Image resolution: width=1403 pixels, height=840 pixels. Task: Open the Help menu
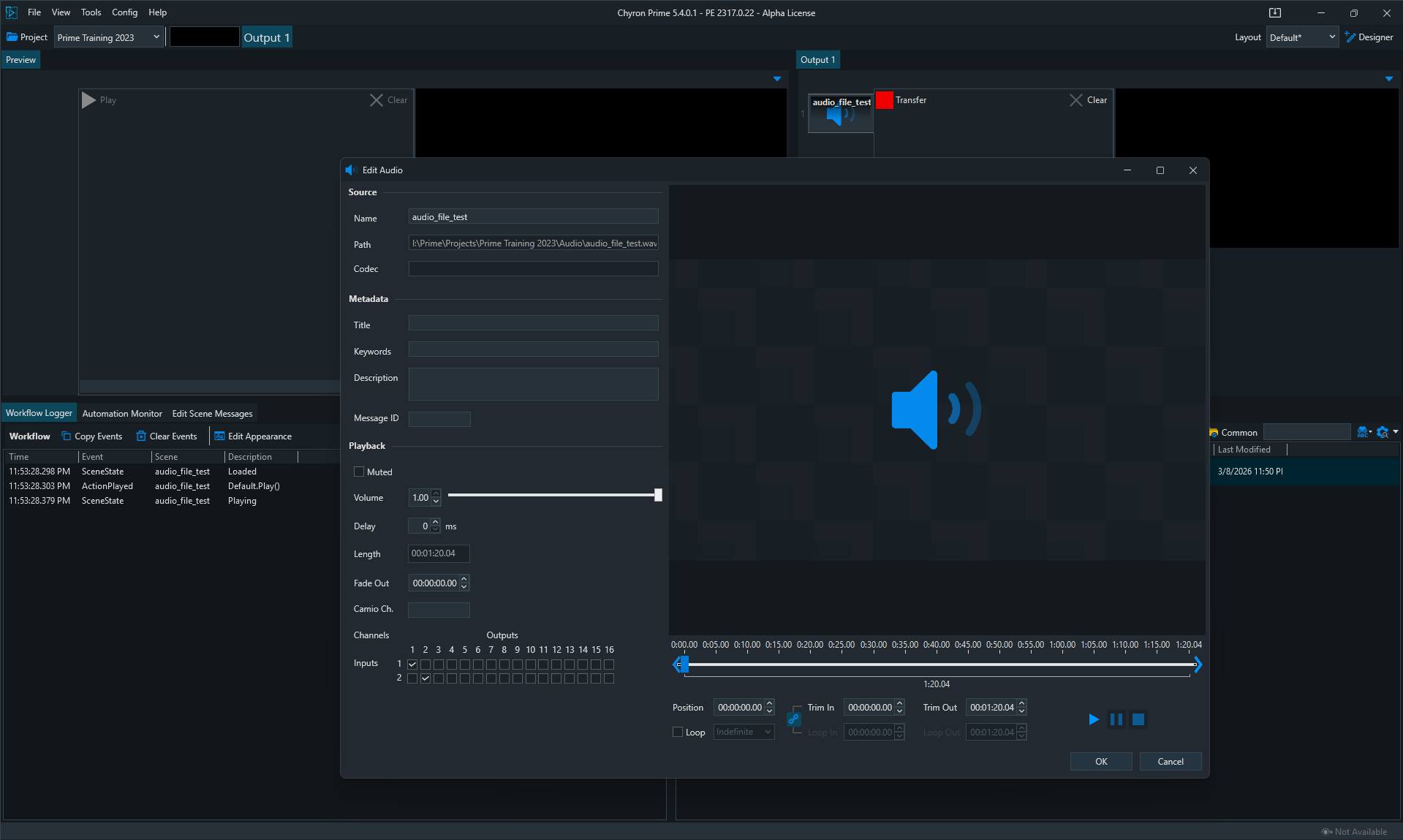pos(157,12)
